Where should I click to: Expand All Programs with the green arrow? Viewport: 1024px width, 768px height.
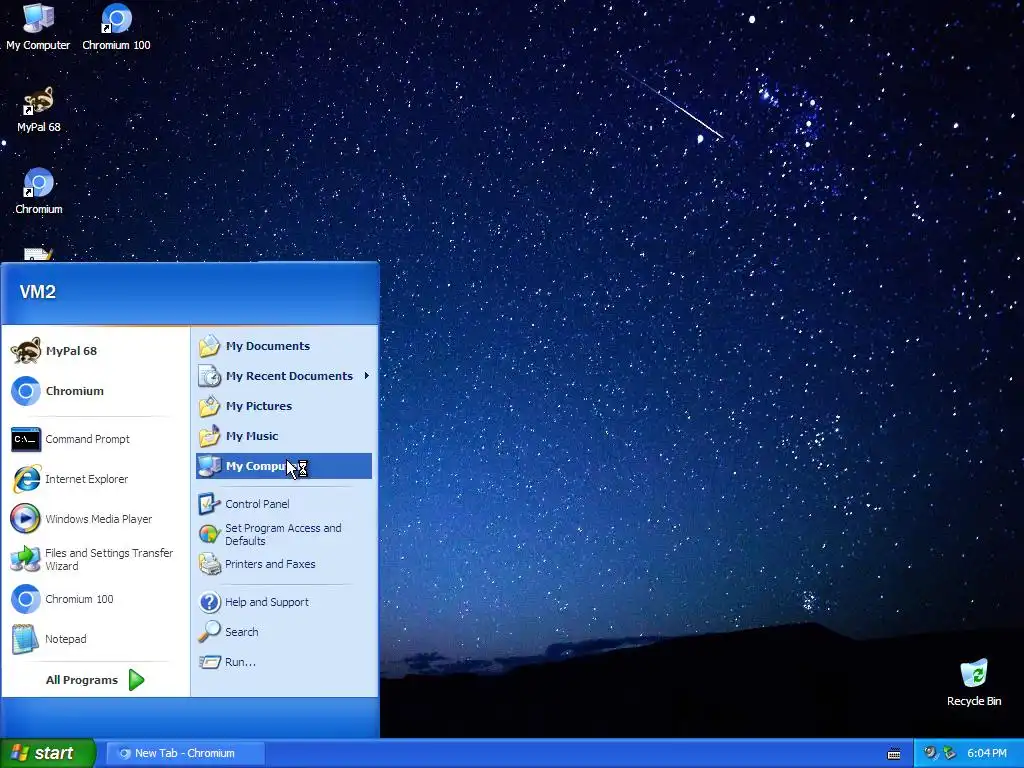95,680
